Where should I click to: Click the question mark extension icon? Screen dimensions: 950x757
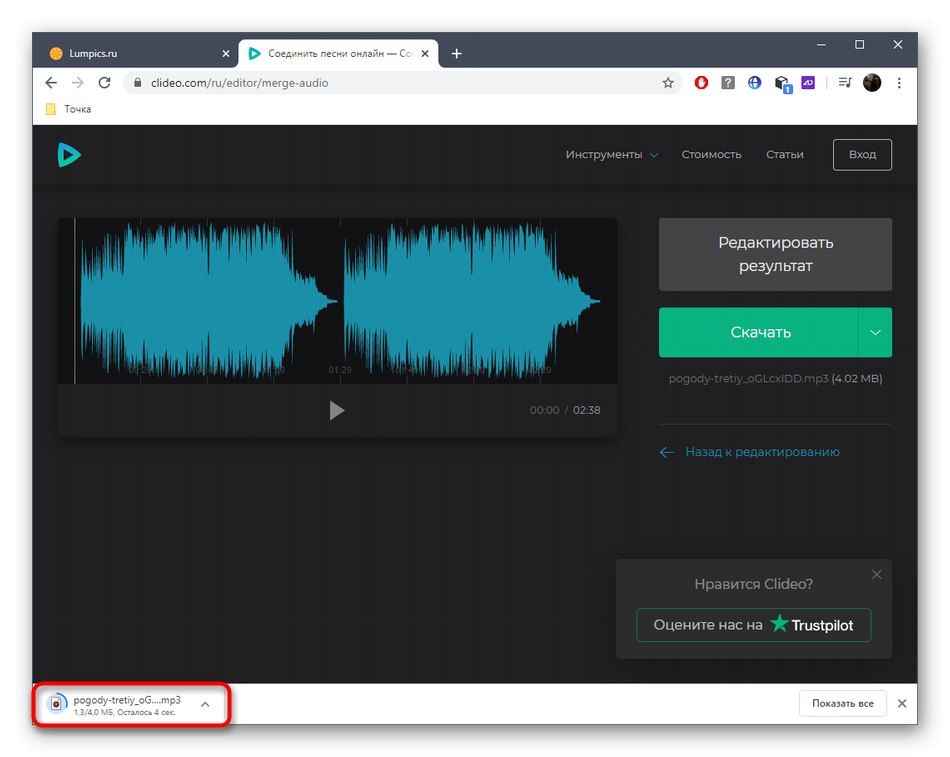point(728,82)
